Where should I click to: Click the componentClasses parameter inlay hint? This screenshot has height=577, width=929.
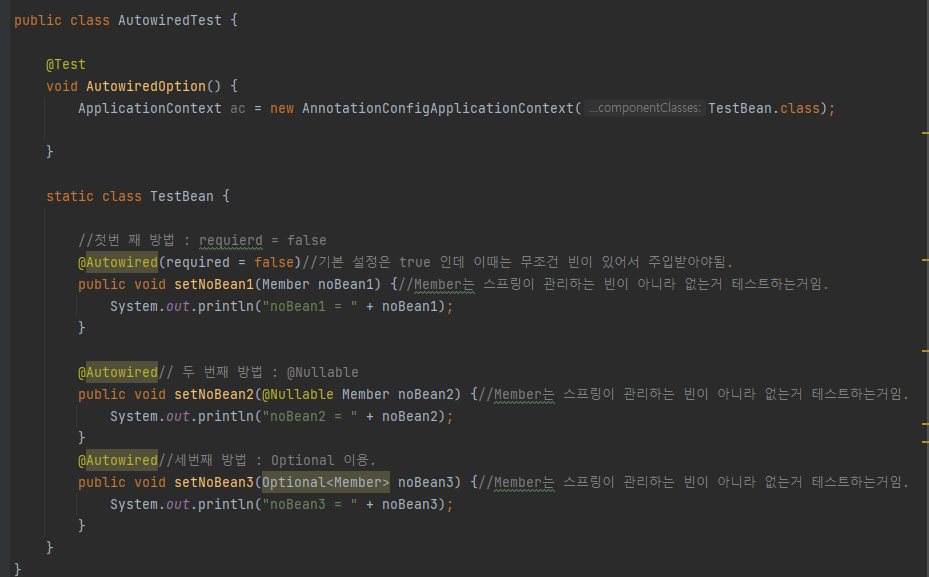(x=645, y=108)
